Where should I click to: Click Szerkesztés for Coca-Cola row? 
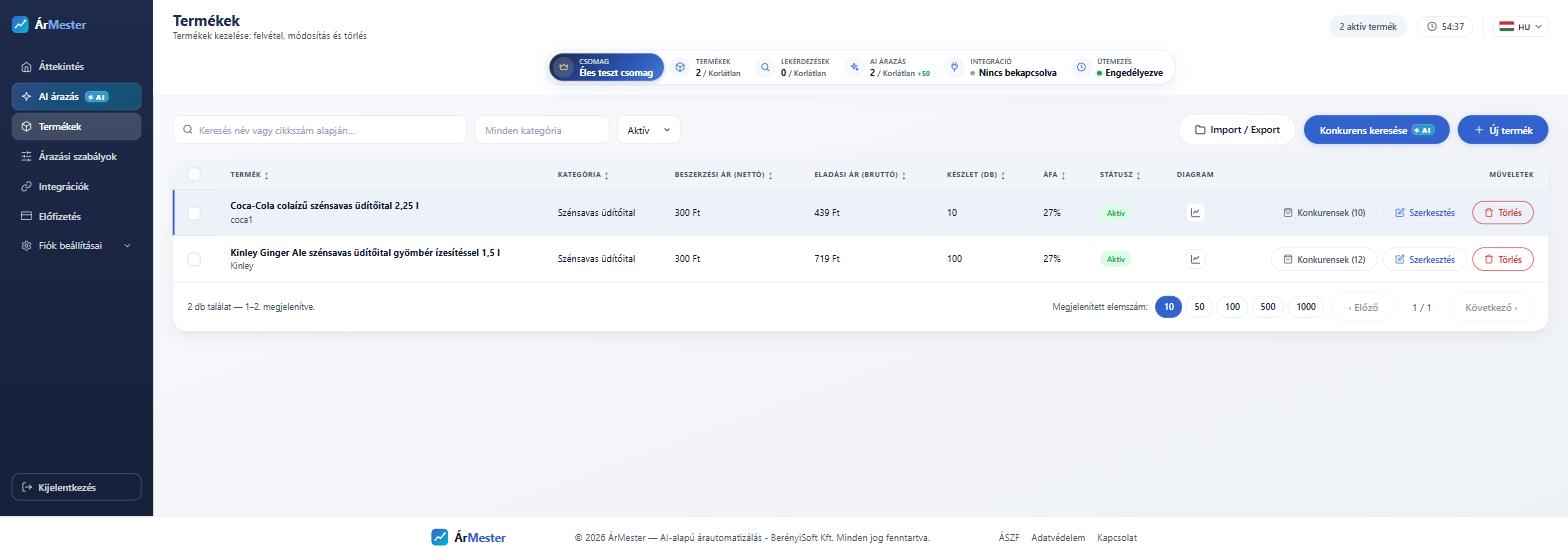pyautogui.click(x=1425, y=213)
